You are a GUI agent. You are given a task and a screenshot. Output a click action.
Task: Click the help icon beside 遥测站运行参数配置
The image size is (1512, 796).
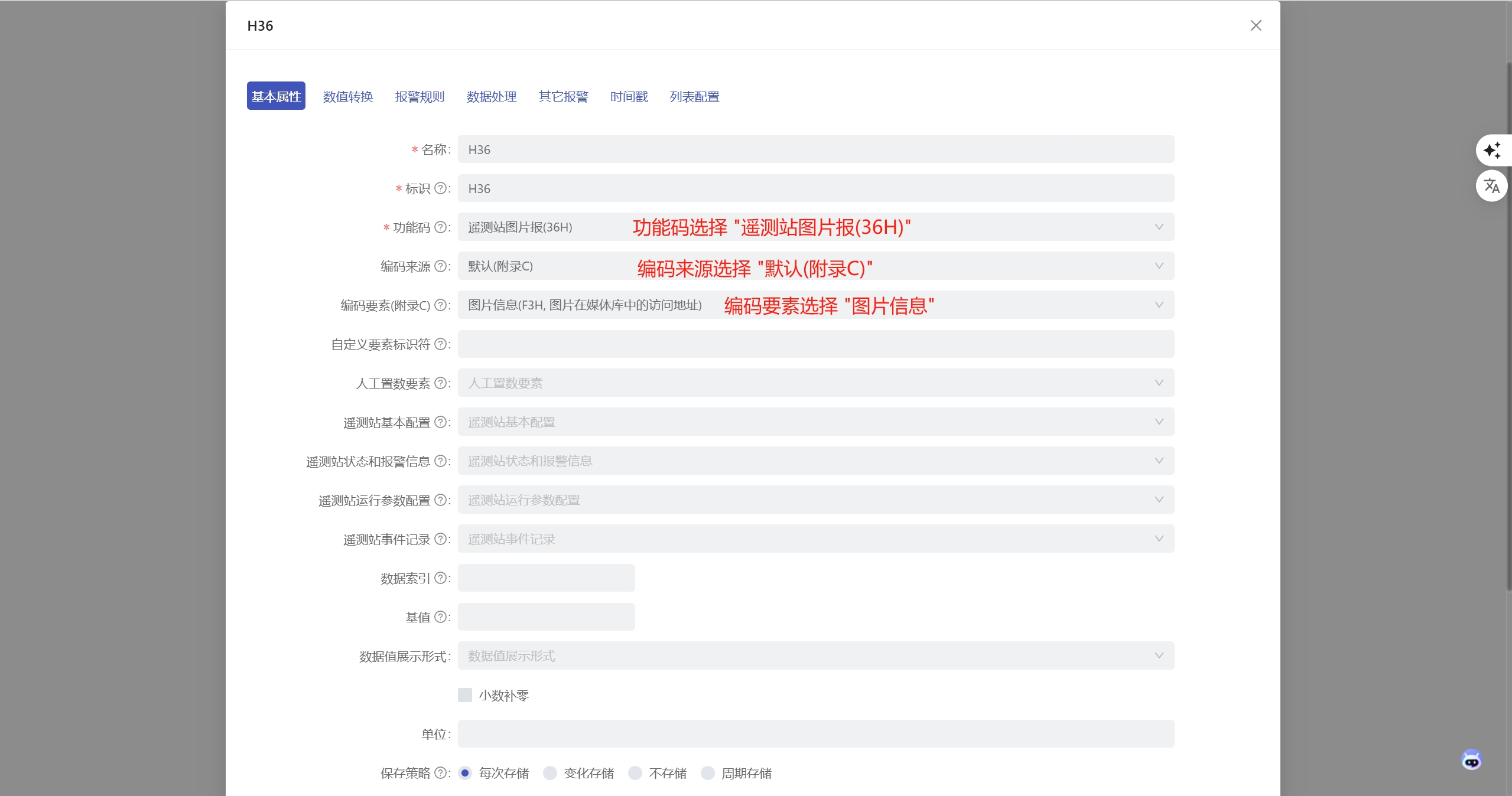pos(440,500)
